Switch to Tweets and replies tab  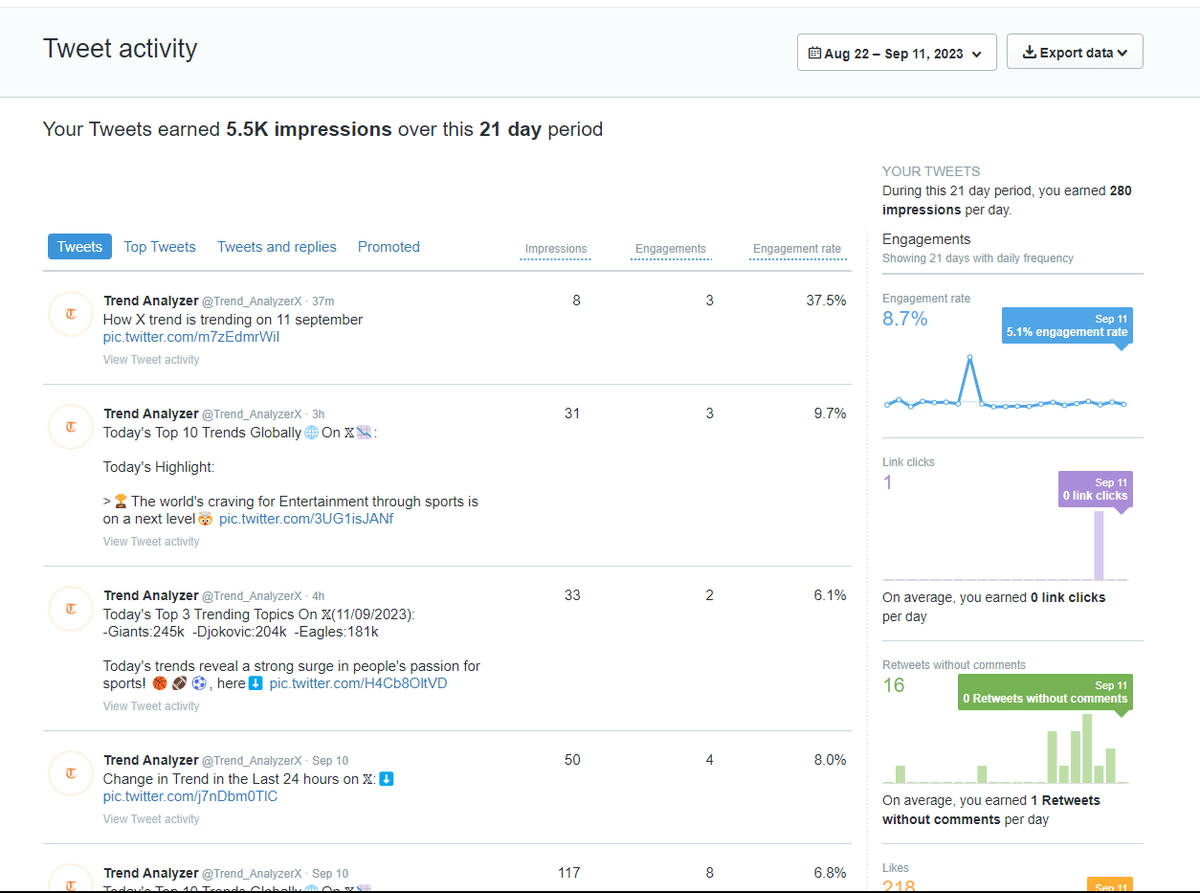[277, 247]
